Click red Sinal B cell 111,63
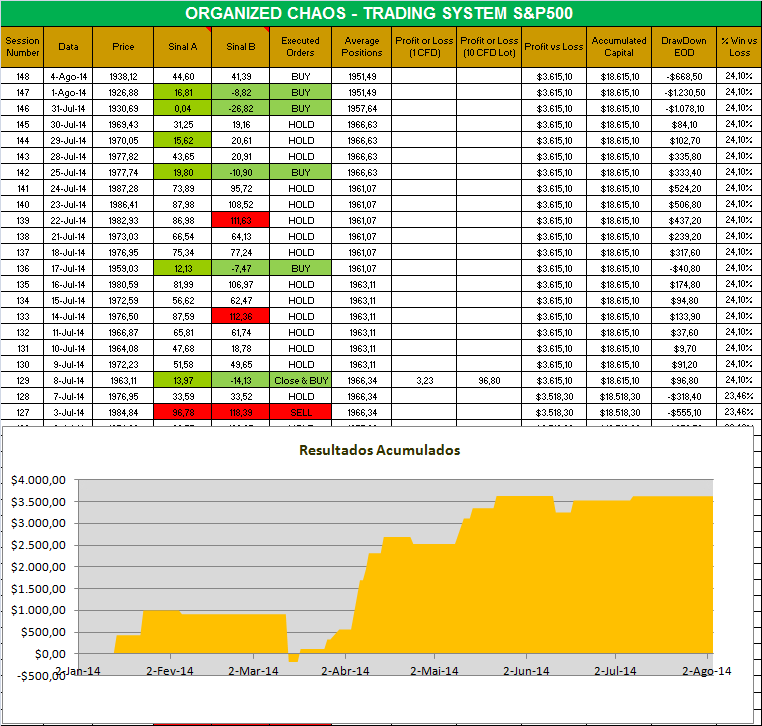This screenshot has height=726, width=762. 241,221
